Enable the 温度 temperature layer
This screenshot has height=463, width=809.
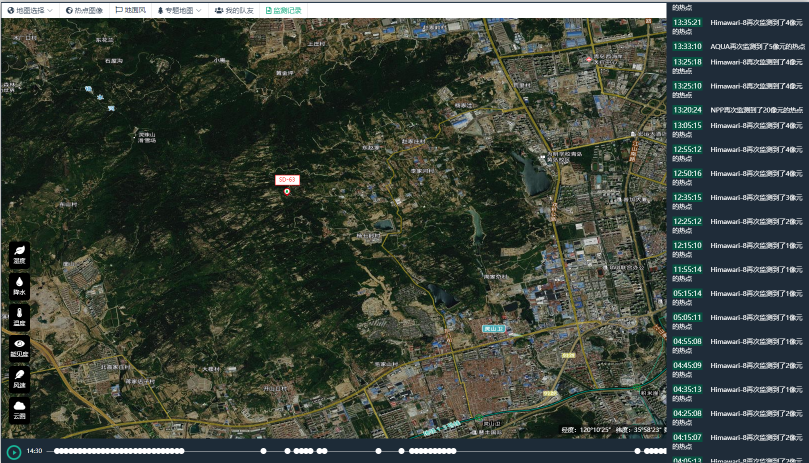click(19, 318)
